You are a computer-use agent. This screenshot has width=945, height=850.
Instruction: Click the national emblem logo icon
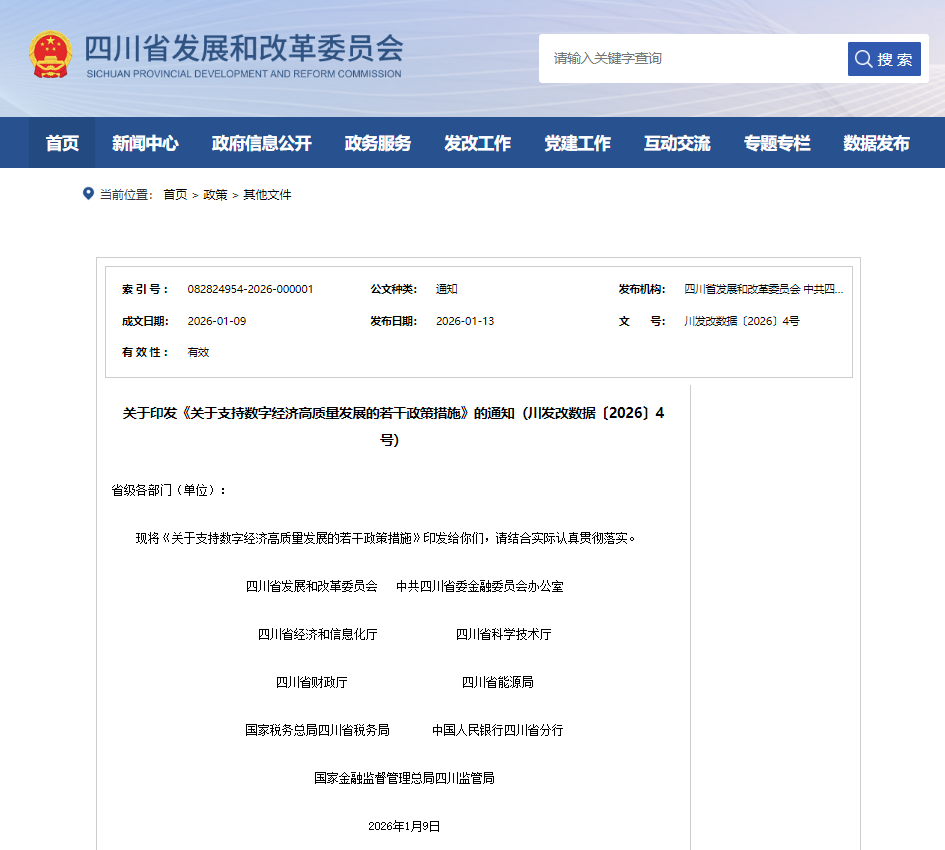tap(50, 55)
